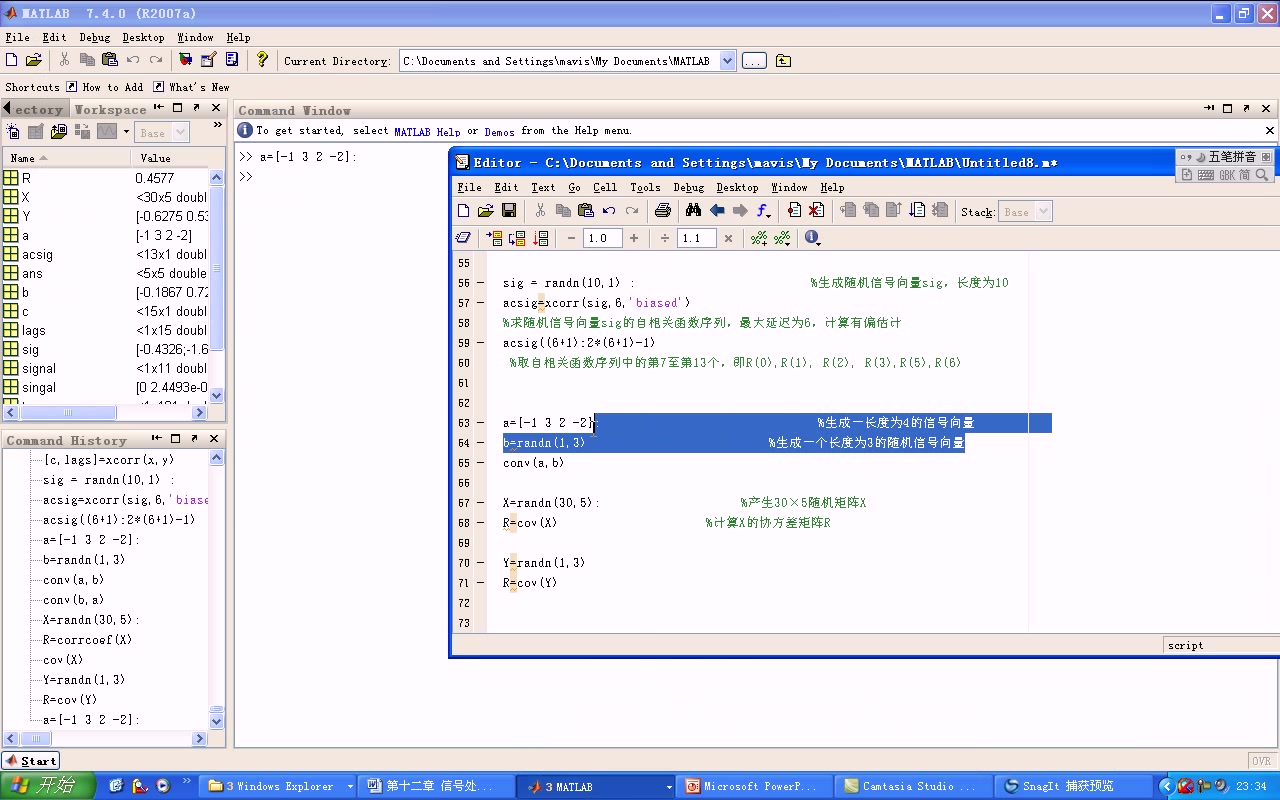Set or clear breakpoint icon in Editor

tap(794, 210)
